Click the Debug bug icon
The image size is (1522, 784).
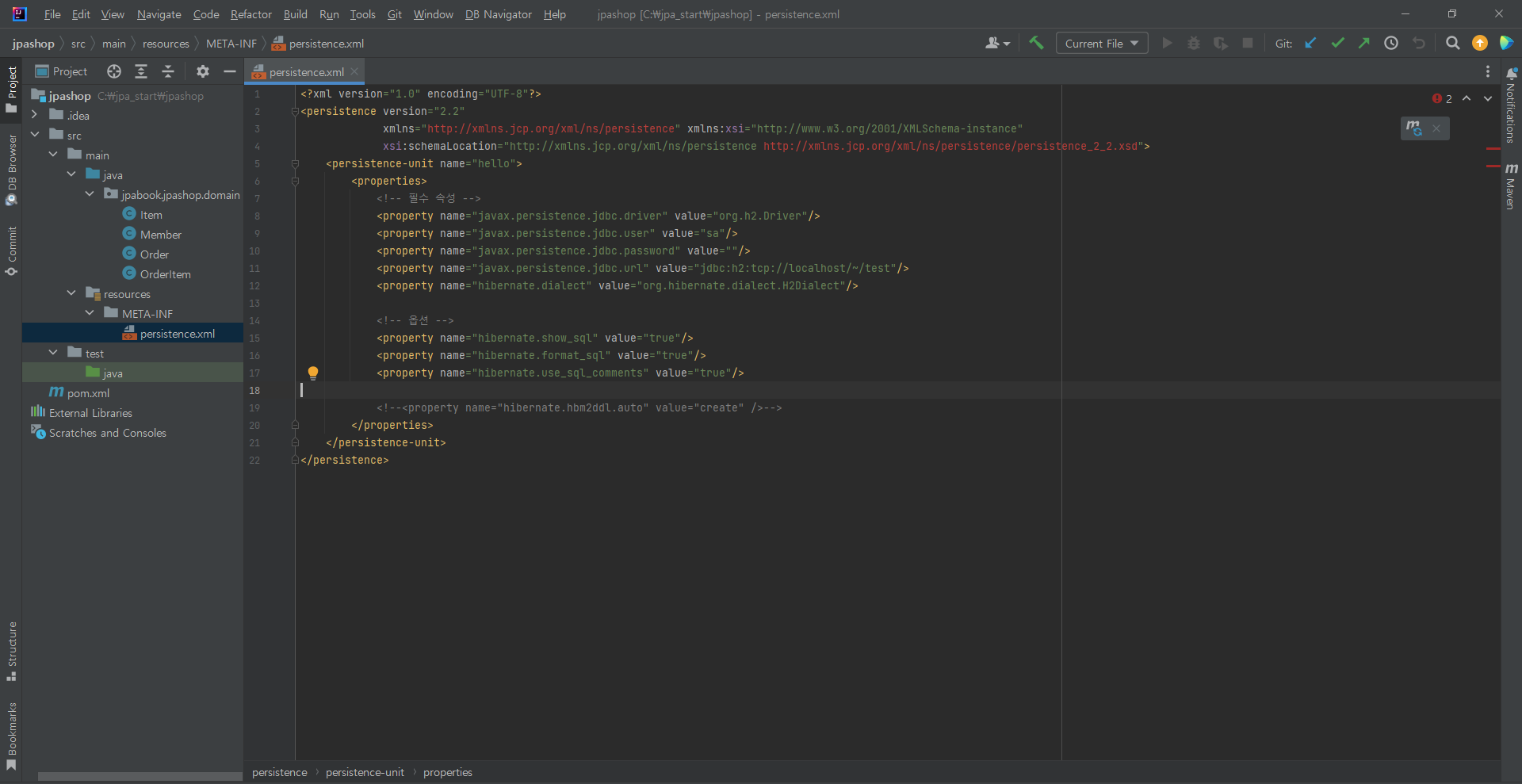pos(1194,43)
